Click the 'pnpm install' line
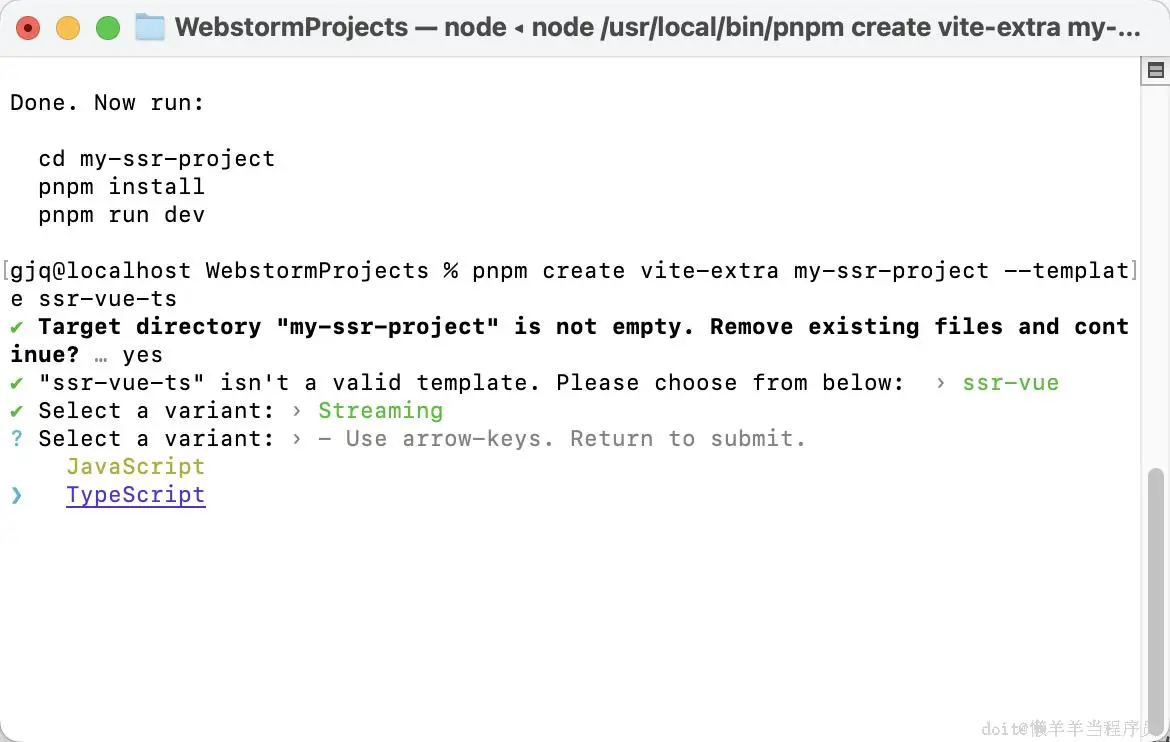The image size is (1170, 742). point(122,187)
